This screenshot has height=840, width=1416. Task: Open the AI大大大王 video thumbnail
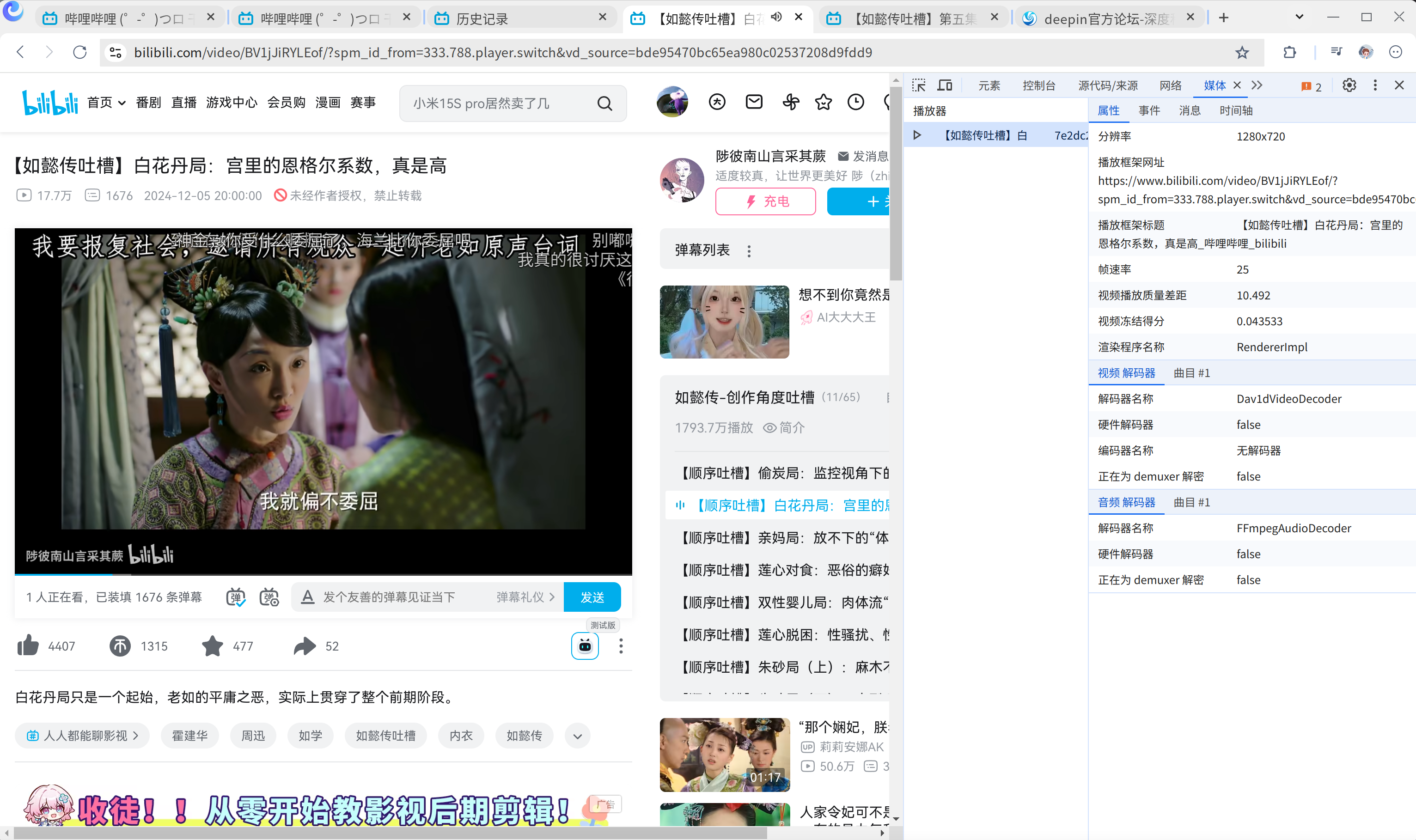(724, 322)
